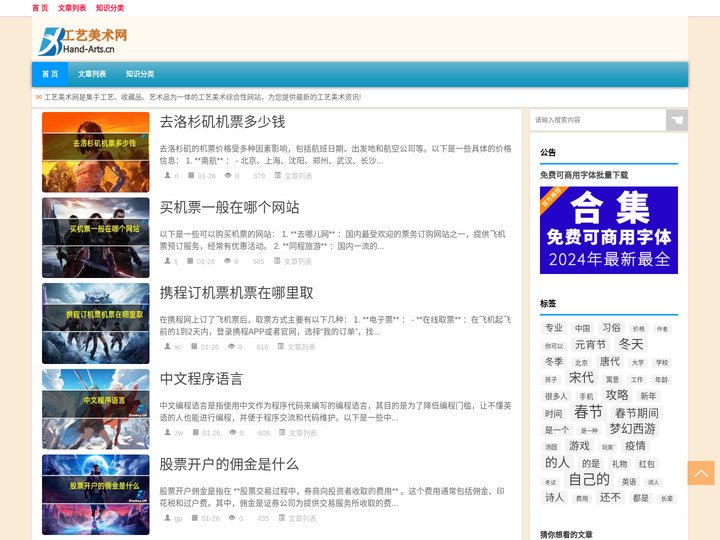The height and width of the screenshot is (540, 720).
Task: Select the 都是 tag
Action: tap(641, 498)
